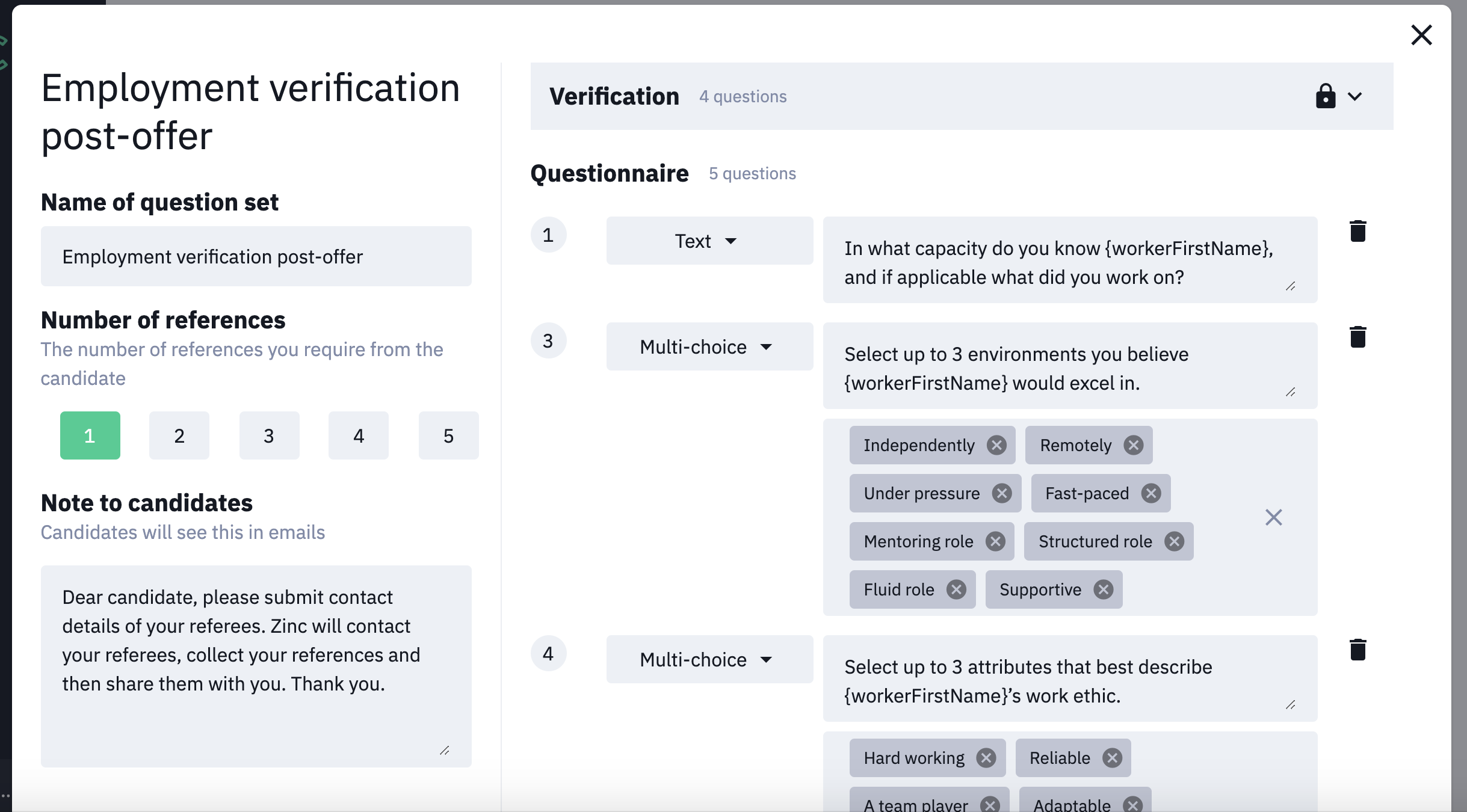Clear all environment options with X

[x=1273, y=517]
